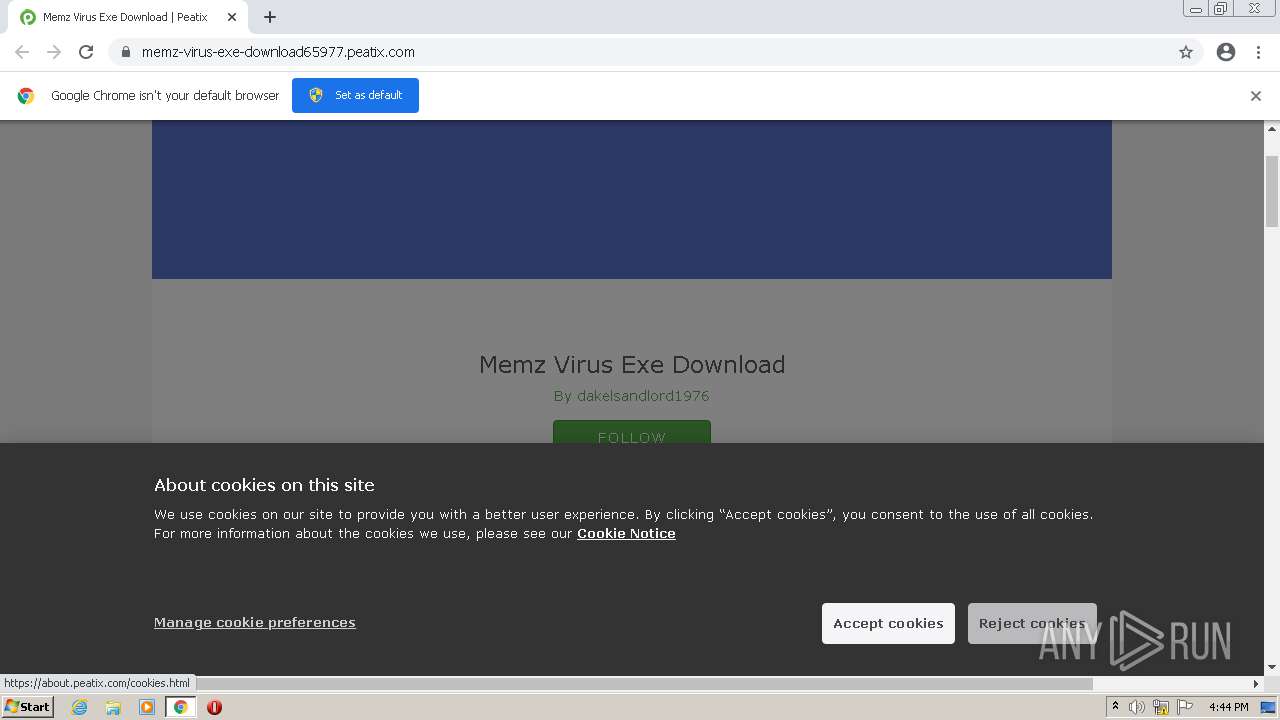Viewport: 1280px width, 720px height.
Task: Go back using the browser back arrow
Action: pyautogui.click(x=22, y=52)
